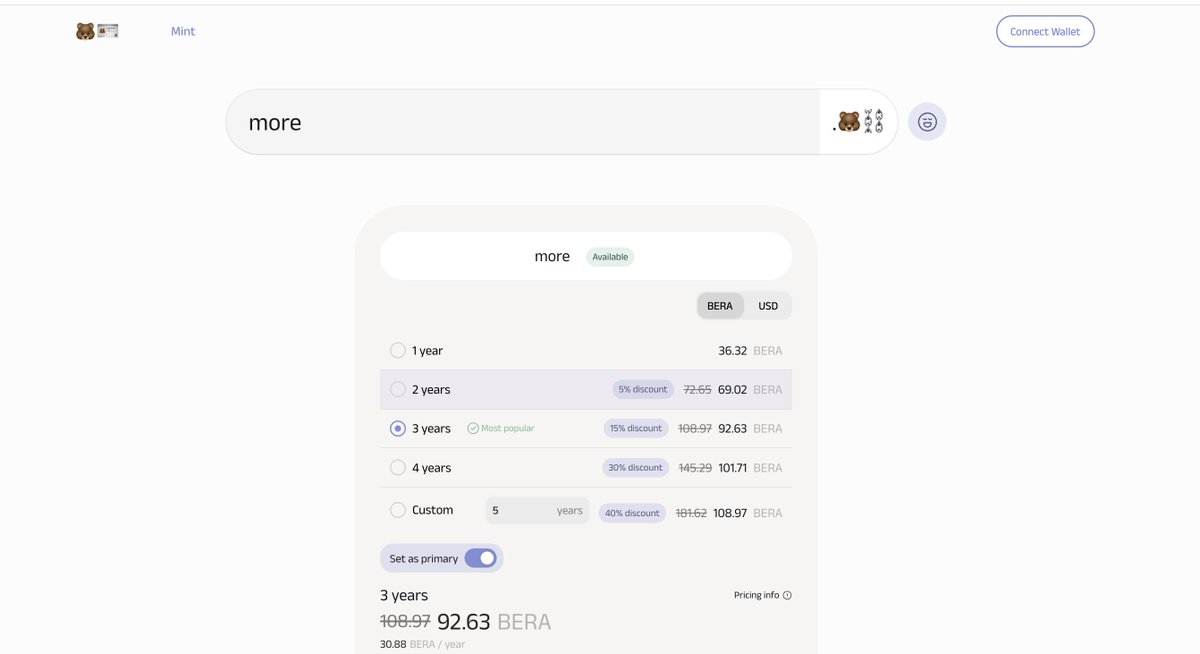Open the Mint page
The height and width of the screenshot is (654, 1200).
click(183, 31)
